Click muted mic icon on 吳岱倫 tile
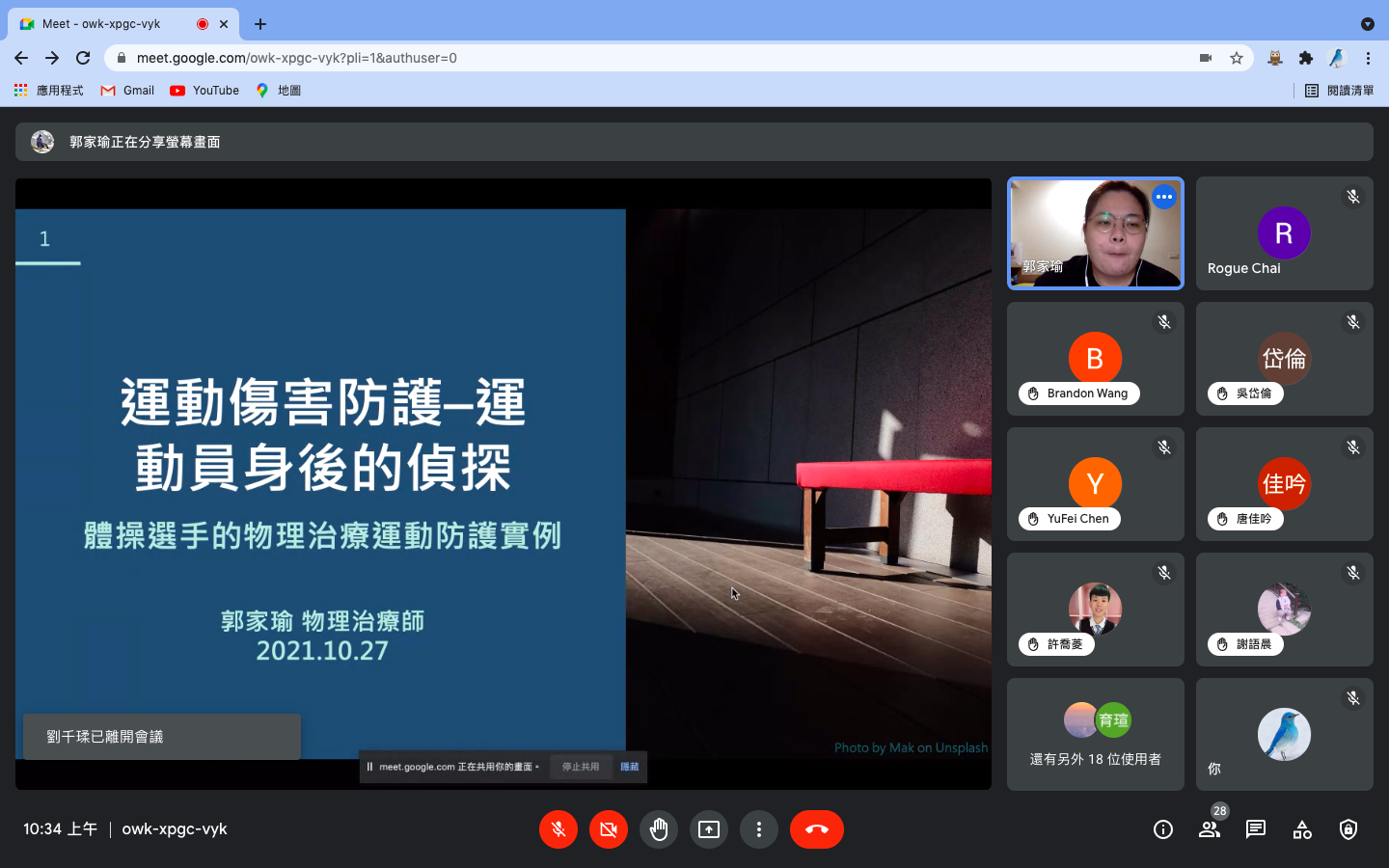 1353,322
